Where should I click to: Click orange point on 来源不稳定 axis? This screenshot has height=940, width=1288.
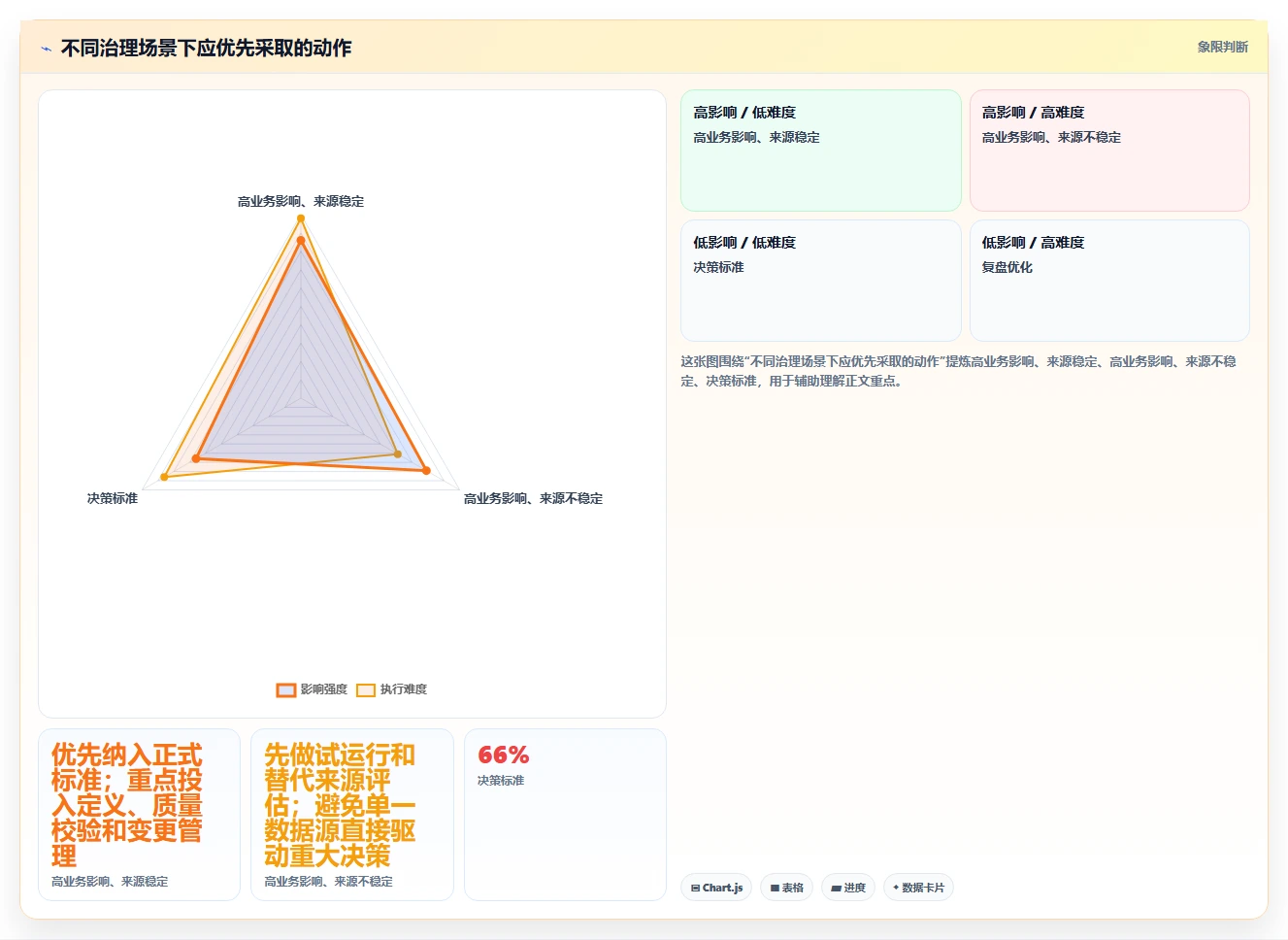point(426,471)
